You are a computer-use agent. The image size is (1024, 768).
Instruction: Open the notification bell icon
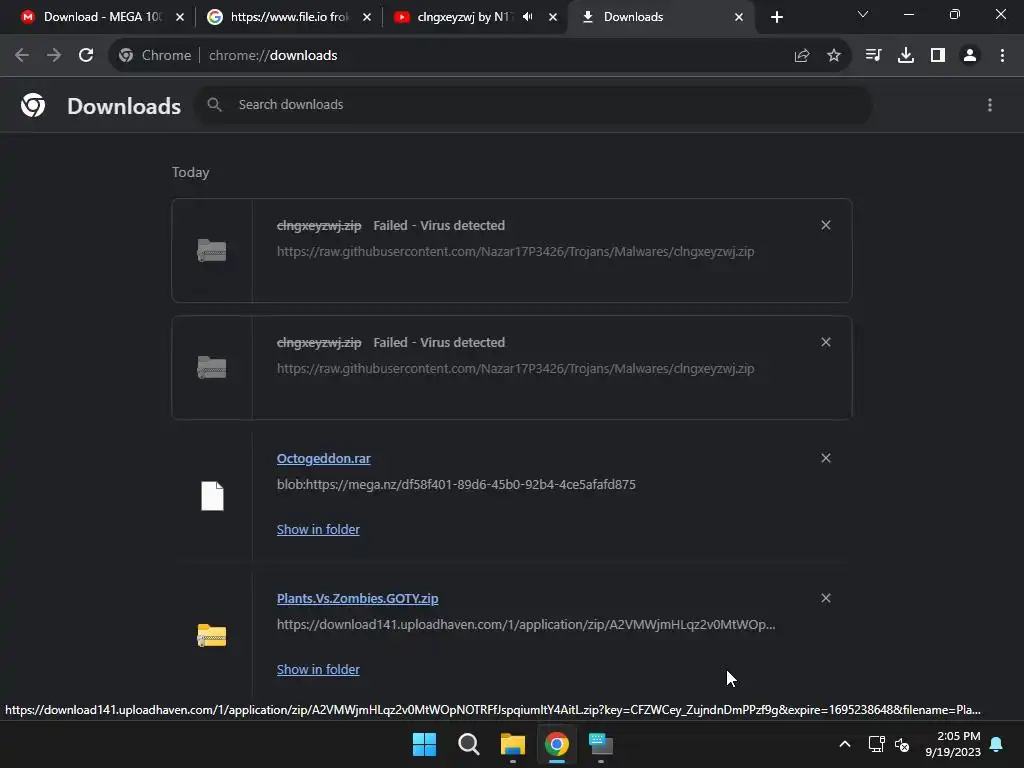point(996,744)
